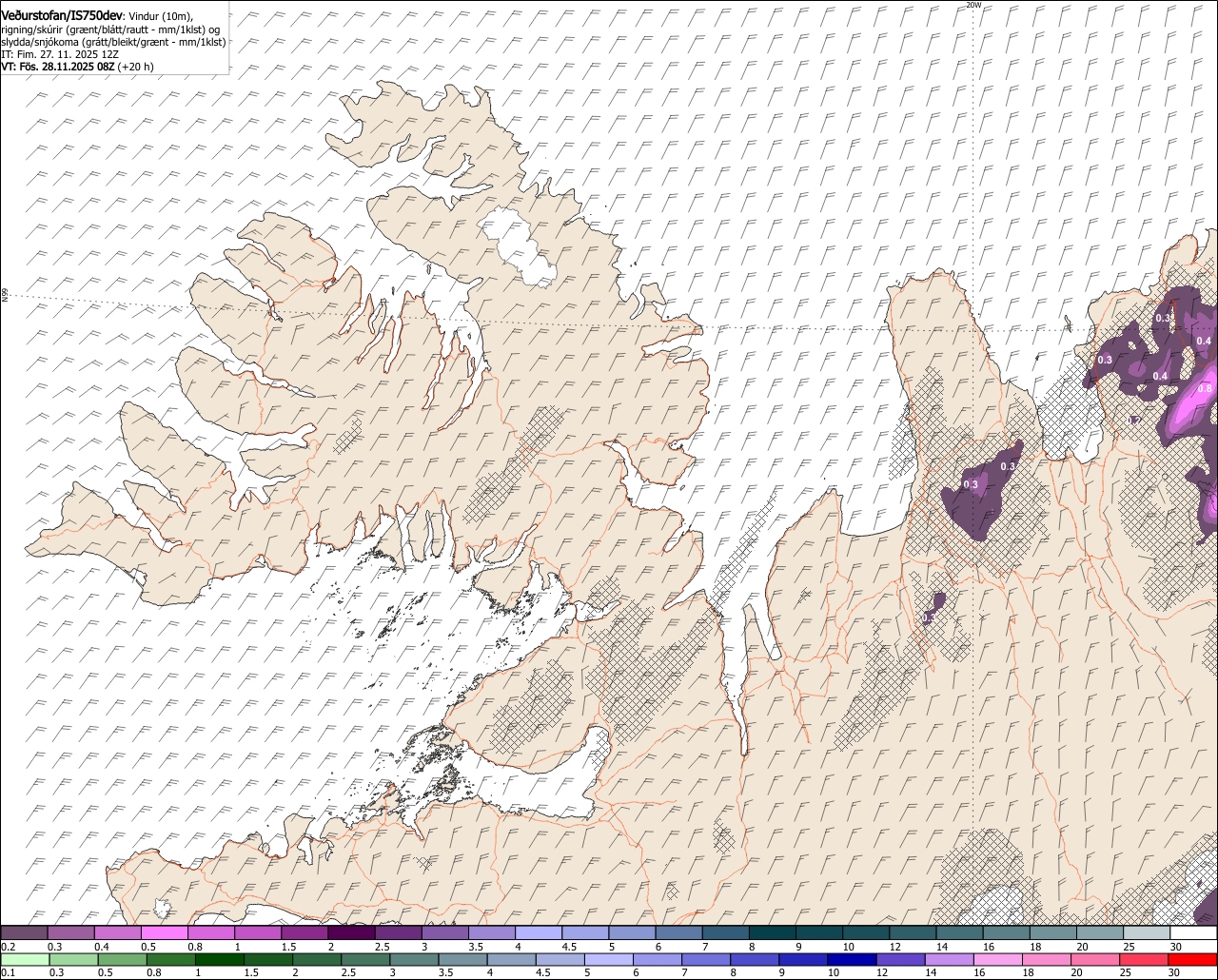Pick the 1 darkest green swatch in rain scale

[220, 959]
